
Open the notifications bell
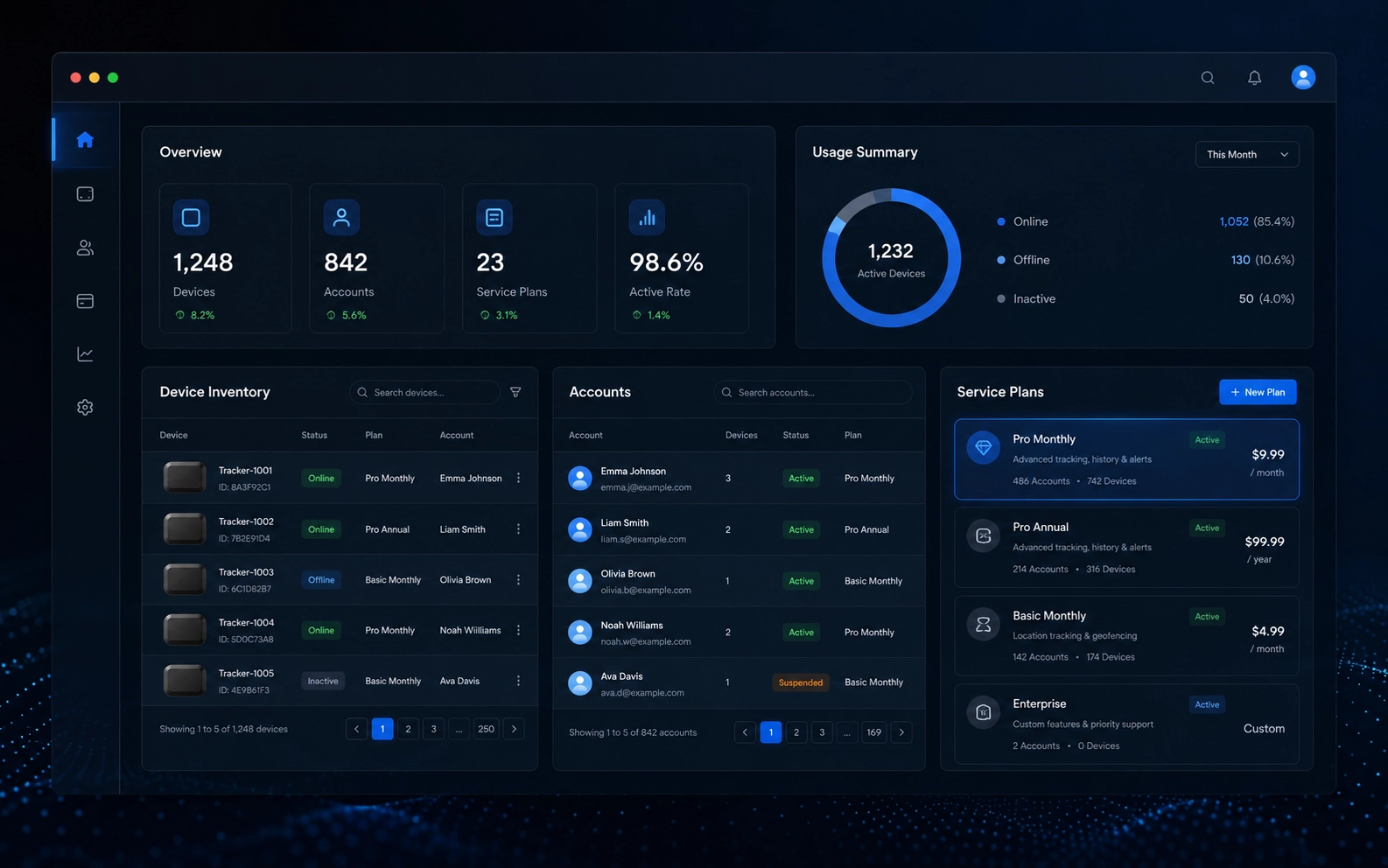point(1254,78)
